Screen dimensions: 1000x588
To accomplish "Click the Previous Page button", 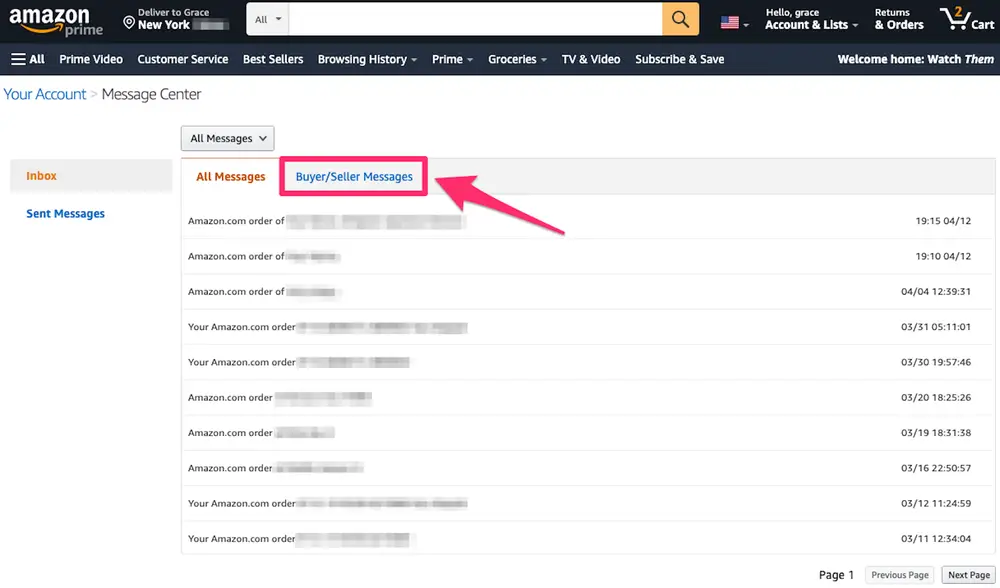I will 899,575.
